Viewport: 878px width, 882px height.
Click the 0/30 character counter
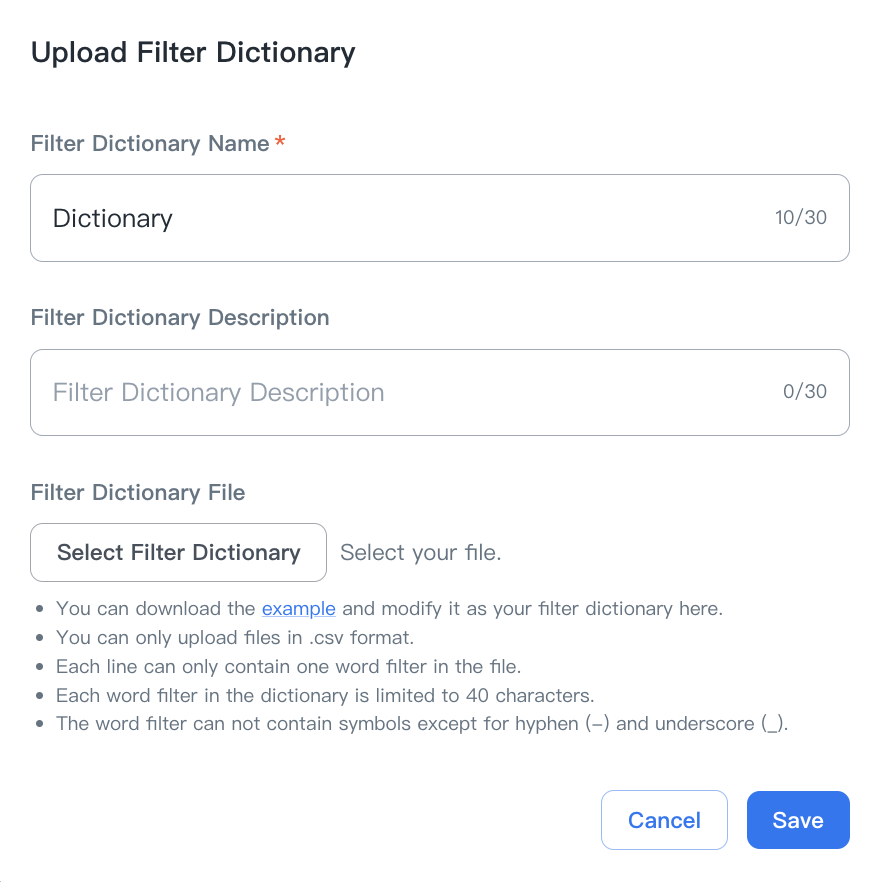coord(804,392)
